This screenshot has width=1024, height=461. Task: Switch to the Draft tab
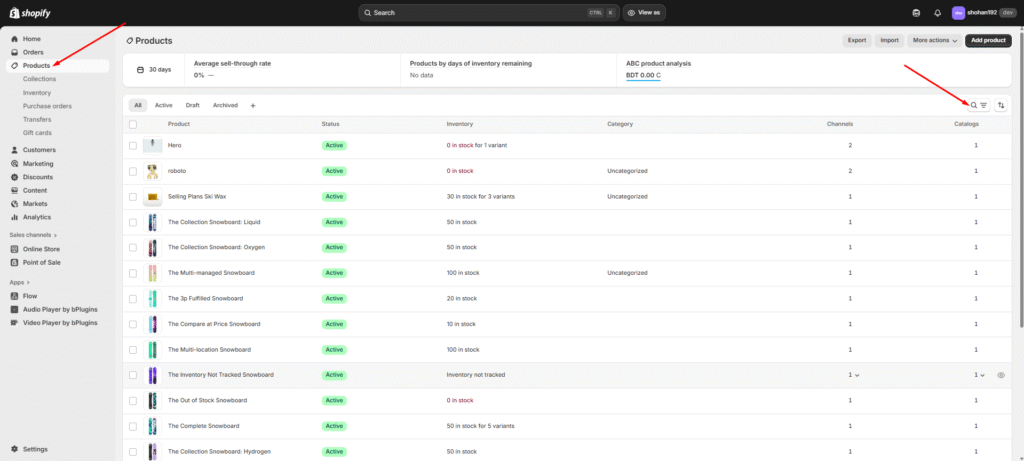192,105
